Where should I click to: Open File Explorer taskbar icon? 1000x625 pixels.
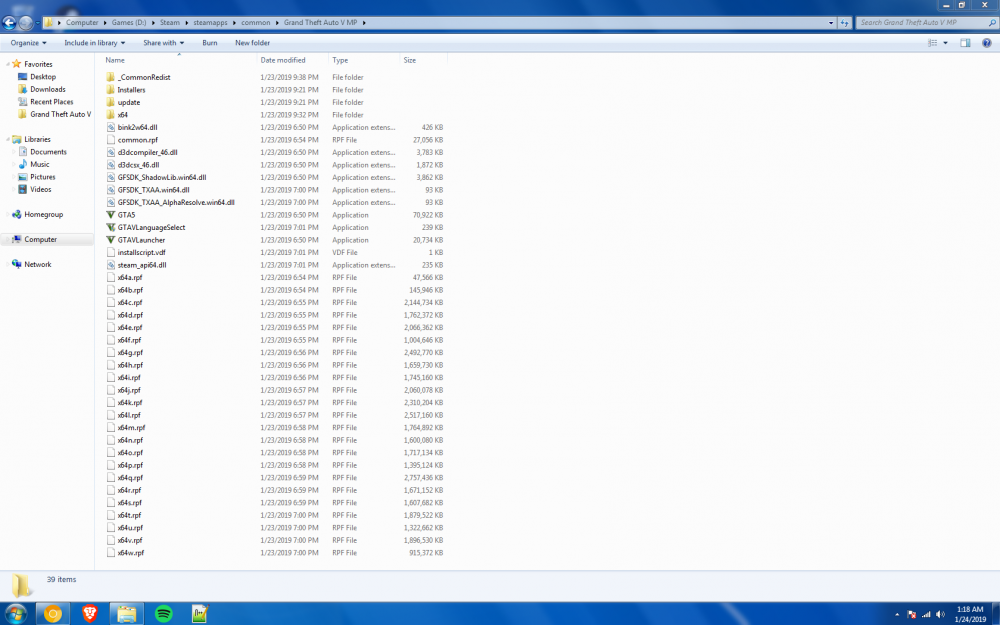click(x=126, y=614)
